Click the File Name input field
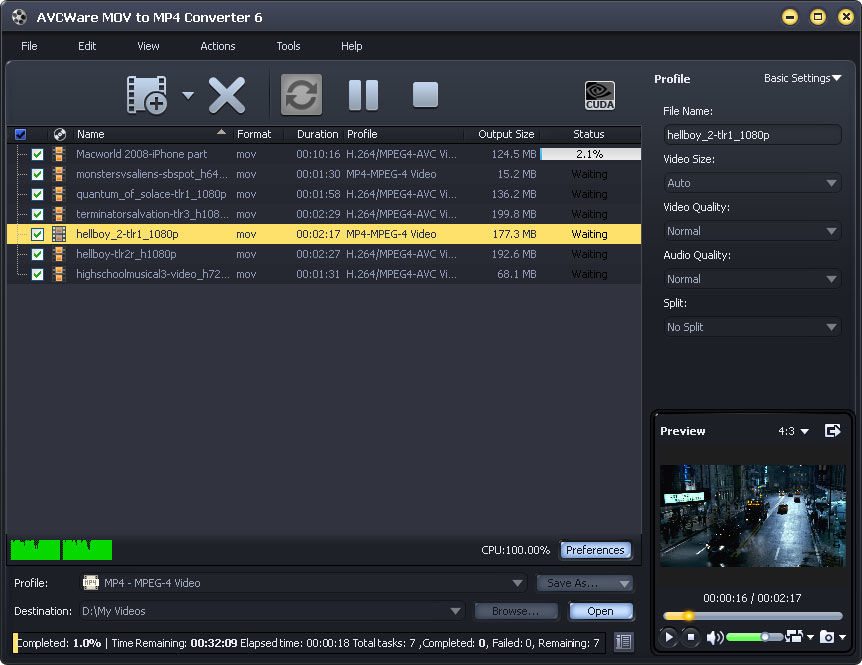This screenshot has width=862, height=665. 752,135
